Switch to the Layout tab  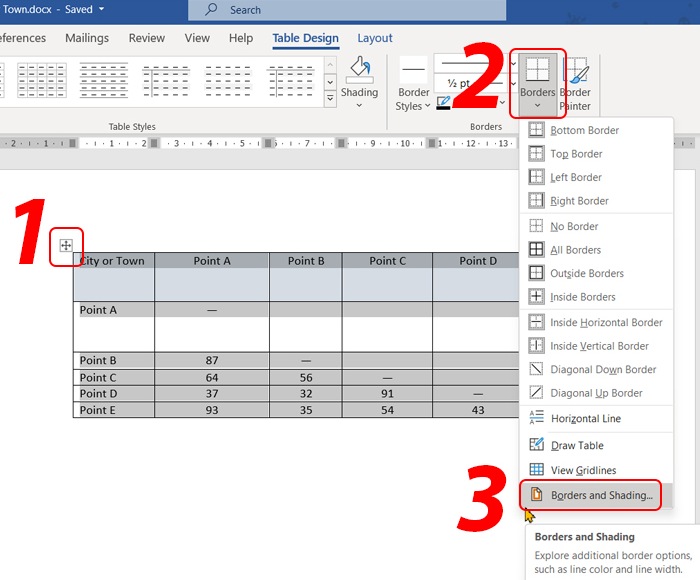pos(375,38)
